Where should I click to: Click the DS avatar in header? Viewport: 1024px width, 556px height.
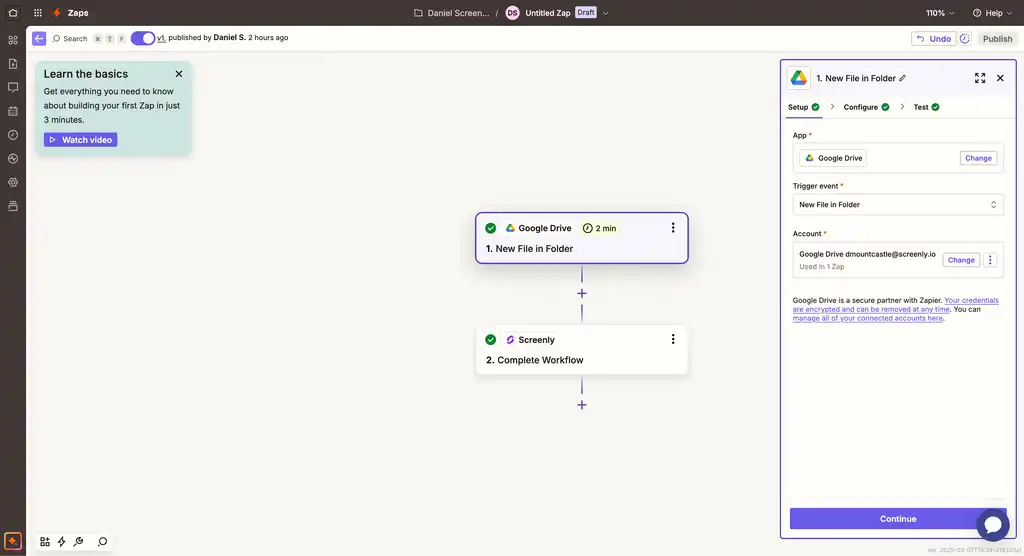(x=513, y=12)
